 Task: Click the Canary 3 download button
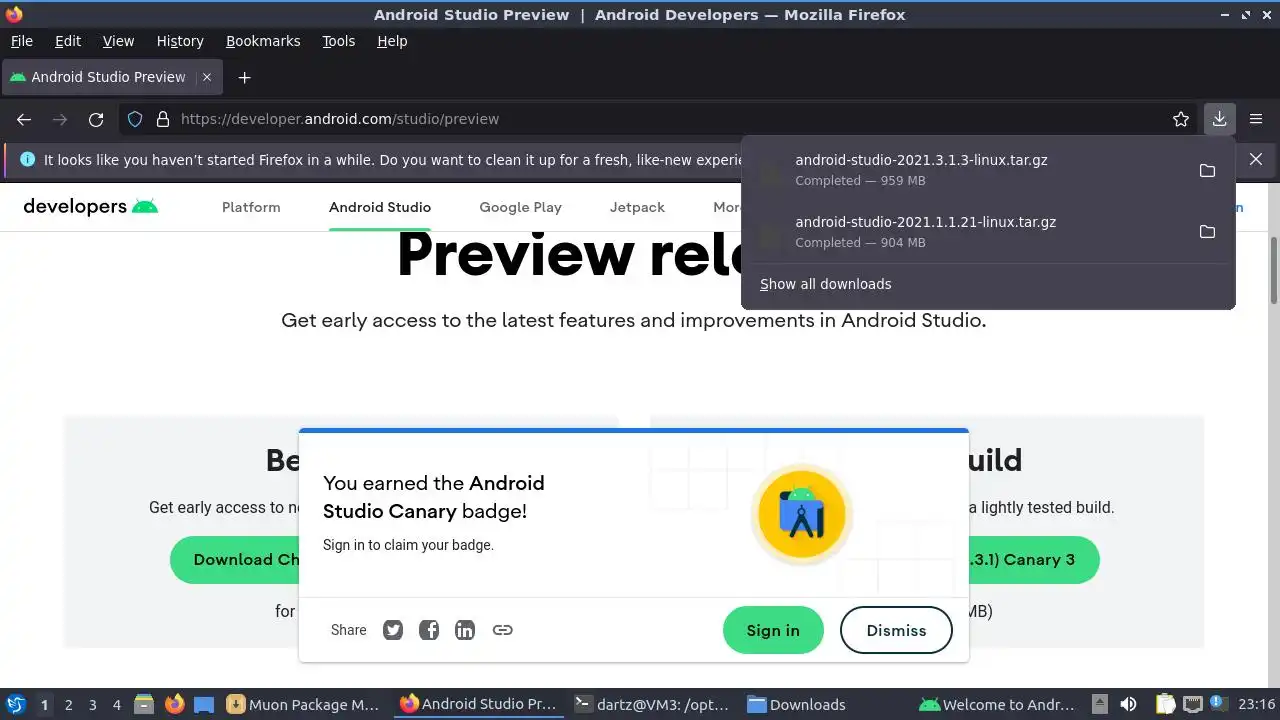1034,560
